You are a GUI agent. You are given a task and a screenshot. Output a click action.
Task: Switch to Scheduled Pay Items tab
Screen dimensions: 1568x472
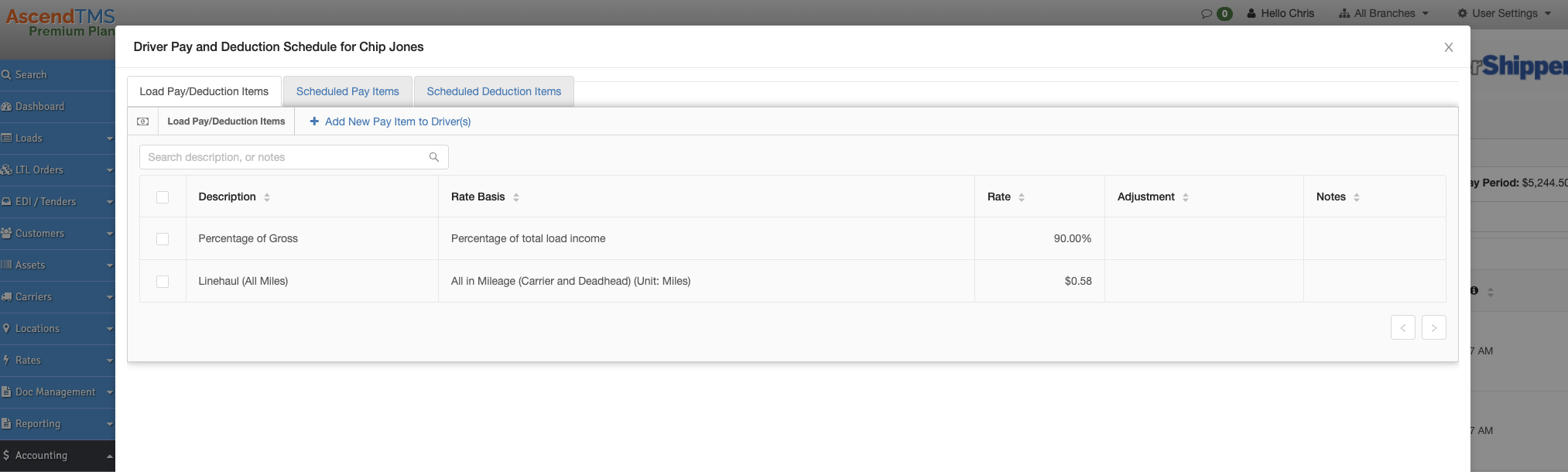(x=347, y=91)
